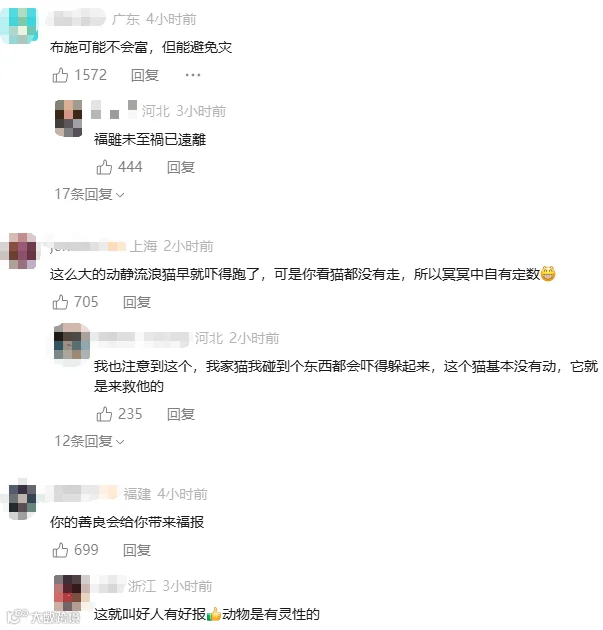Image resolution: width=603 pixels, height=630 pixels.
Task: Expand the 17条回复 replies thread
Action: tap(89, 194)
